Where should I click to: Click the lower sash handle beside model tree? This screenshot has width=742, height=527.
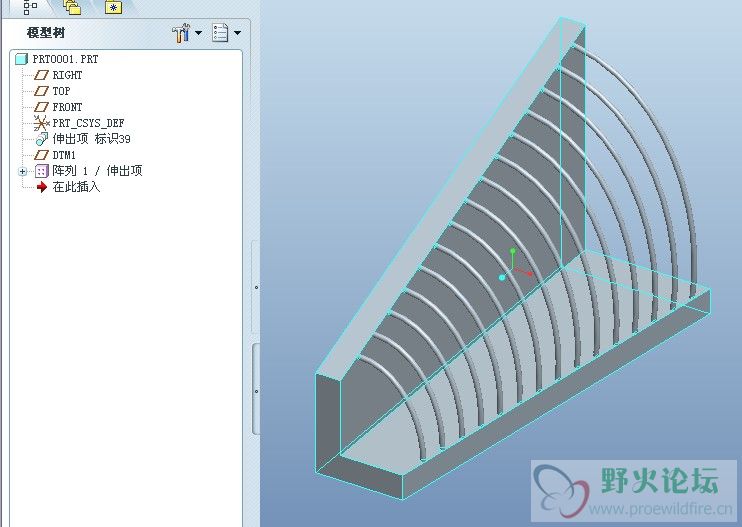pos(255,390)
